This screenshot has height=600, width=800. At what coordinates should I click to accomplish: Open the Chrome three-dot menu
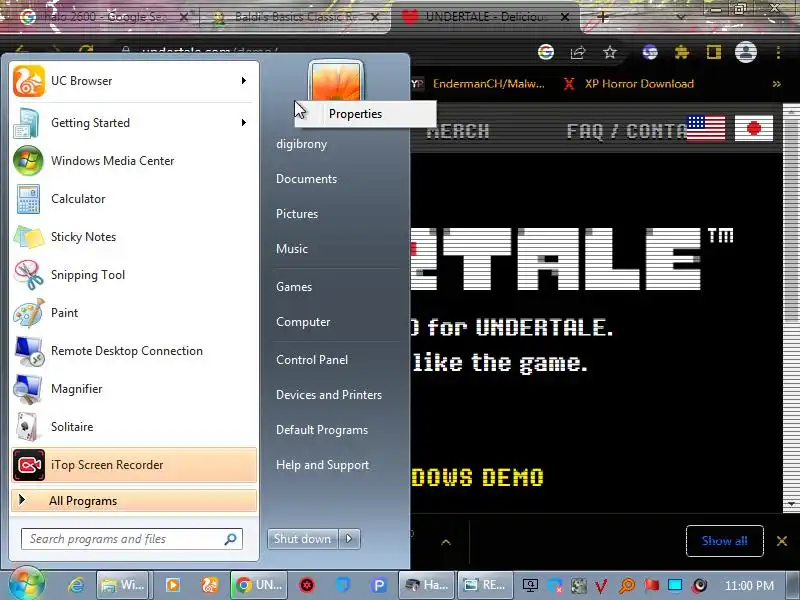pos(778,52)
